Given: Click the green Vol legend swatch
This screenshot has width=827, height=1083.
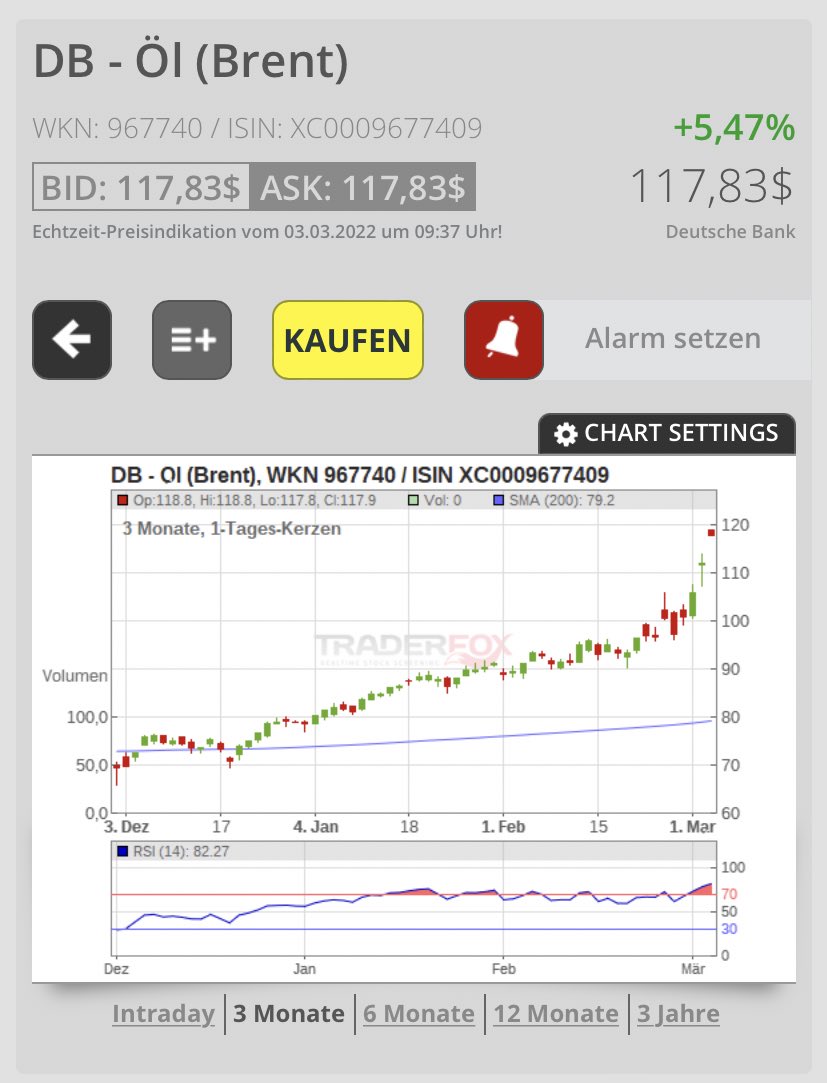Looking at the screenshot, I should point(413,500).
